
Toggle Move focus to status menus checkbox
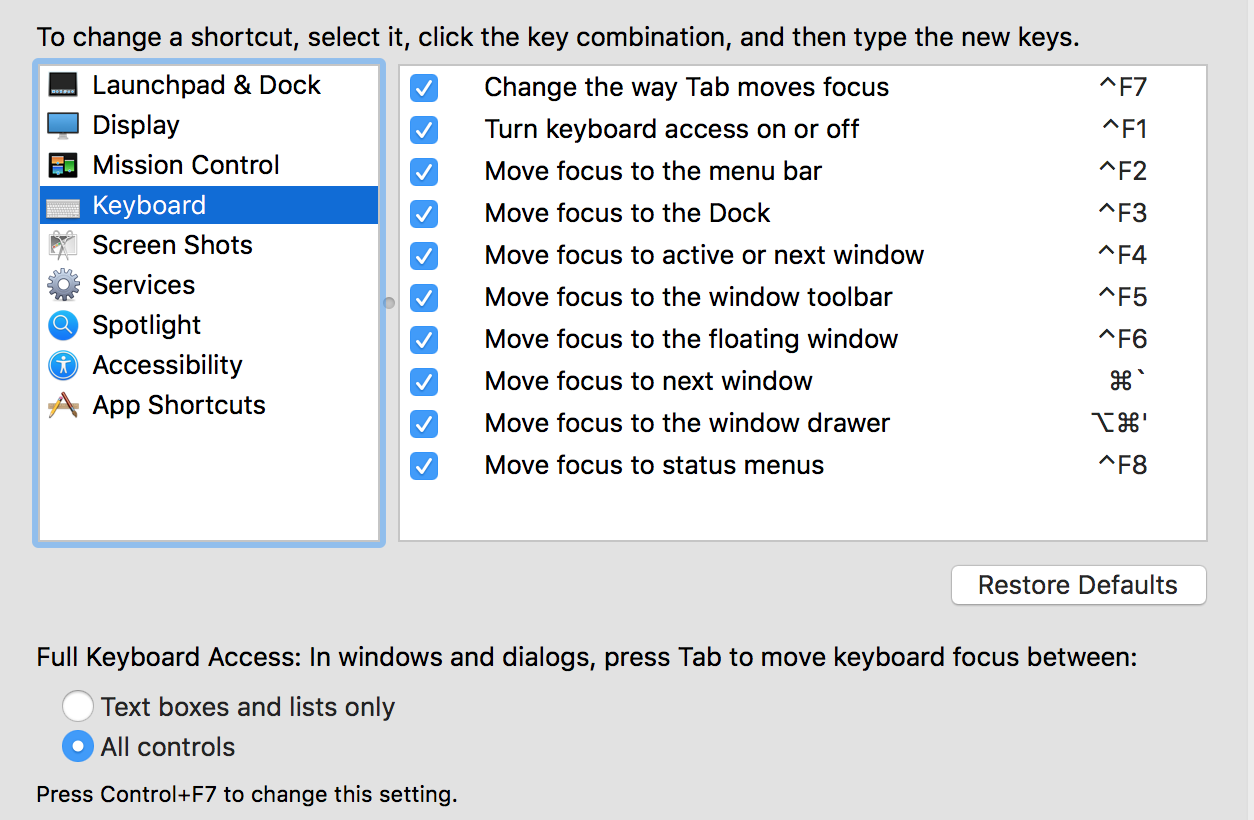424,466
